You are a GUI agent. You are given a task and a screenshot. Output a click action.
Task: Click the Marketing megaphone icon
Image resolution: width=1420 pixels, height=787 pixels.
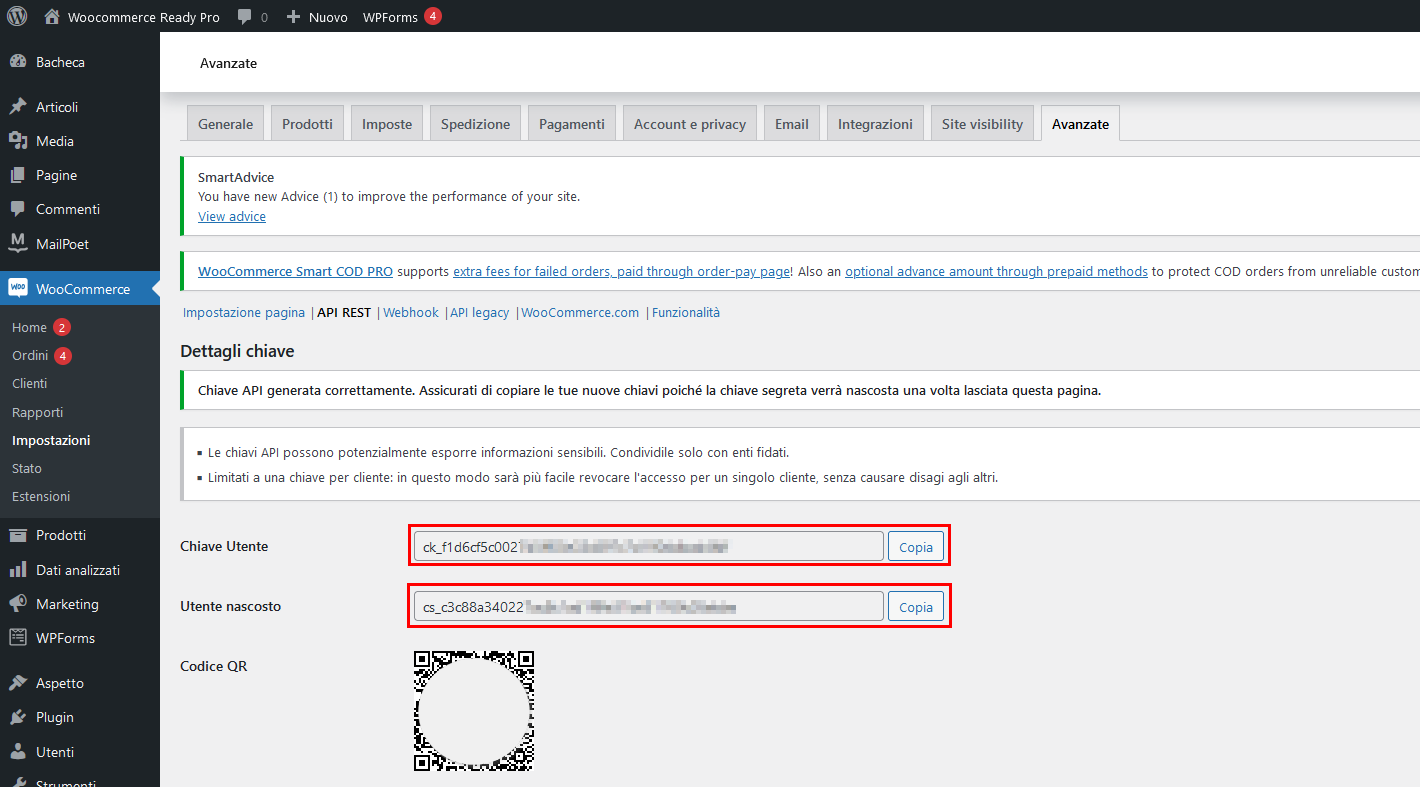(x=18, y=604)
